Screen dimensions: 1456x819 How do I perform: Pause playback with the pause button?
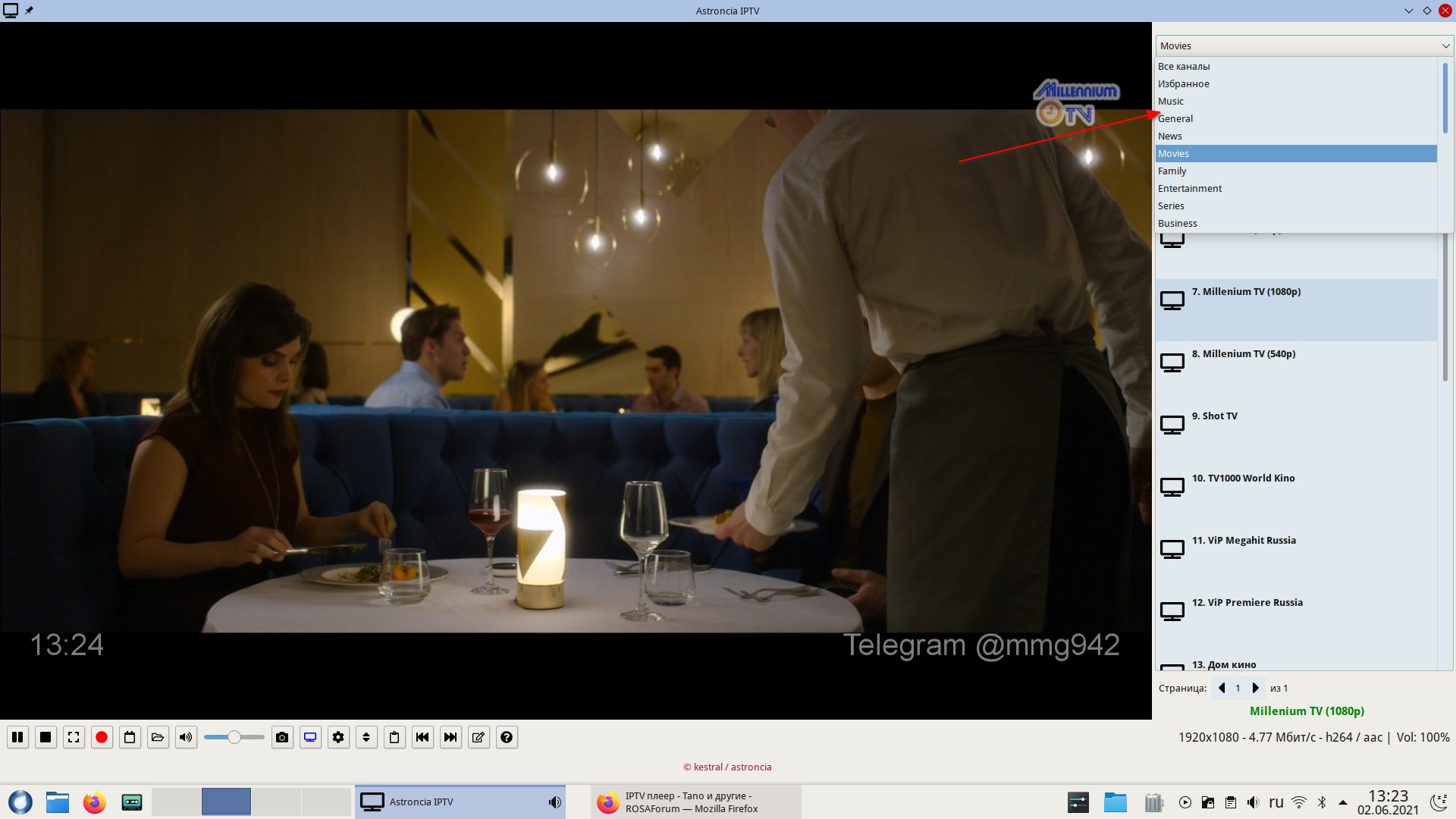17,737
